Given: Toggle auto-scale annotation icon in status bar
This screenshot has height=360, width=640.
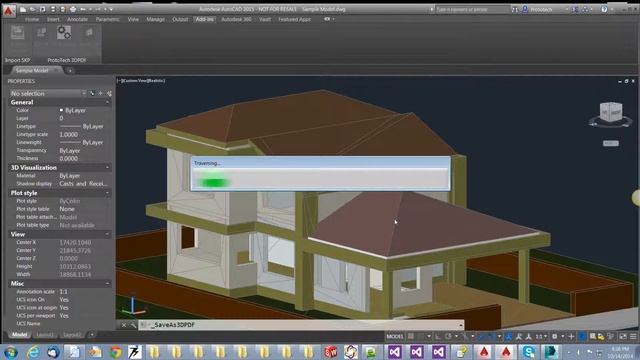Looking at the screenshot, I should pyautogui.click(x=518, y=336).
